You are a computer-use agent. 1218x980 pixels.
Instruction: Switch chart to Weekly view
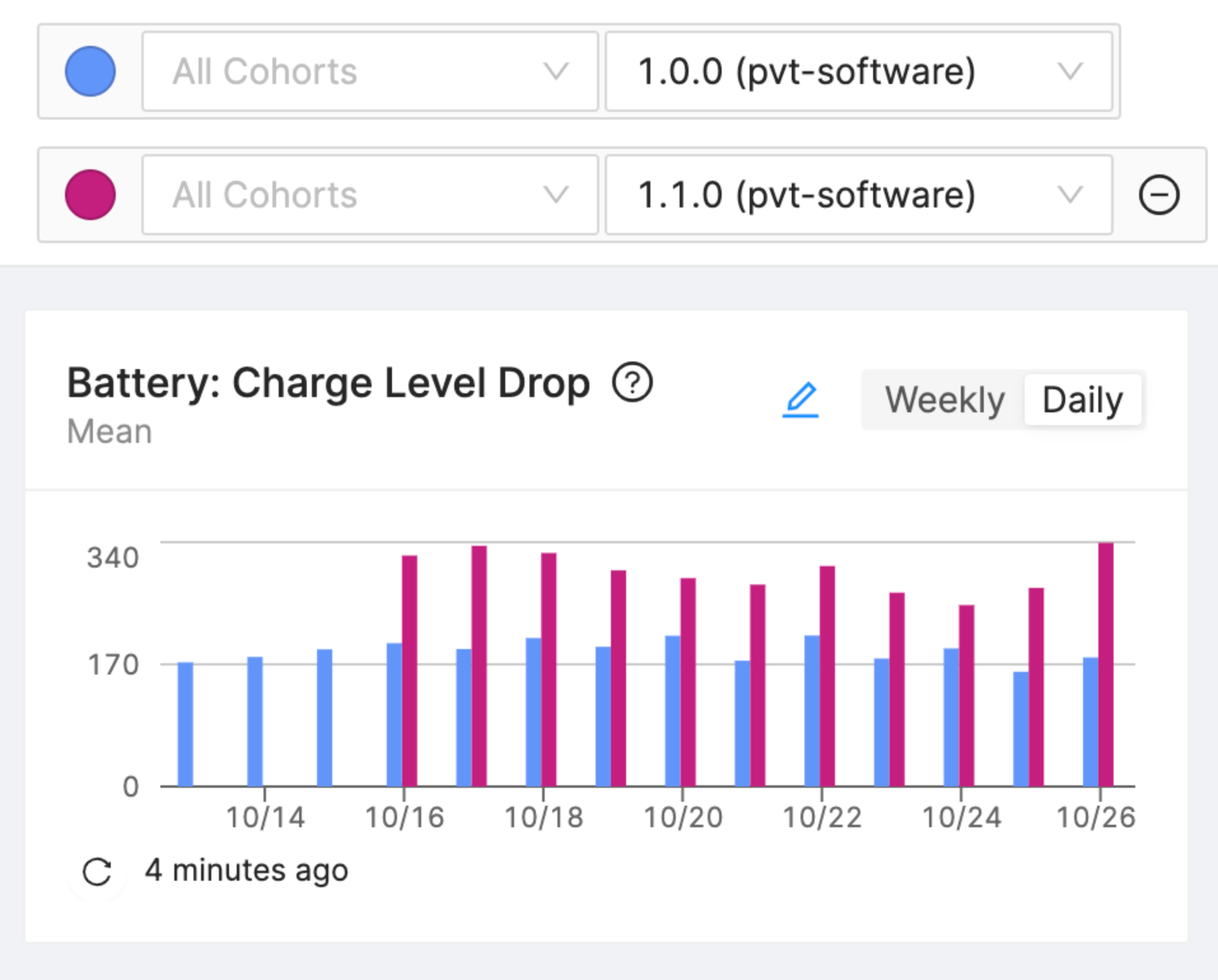[x=944, y=400]
